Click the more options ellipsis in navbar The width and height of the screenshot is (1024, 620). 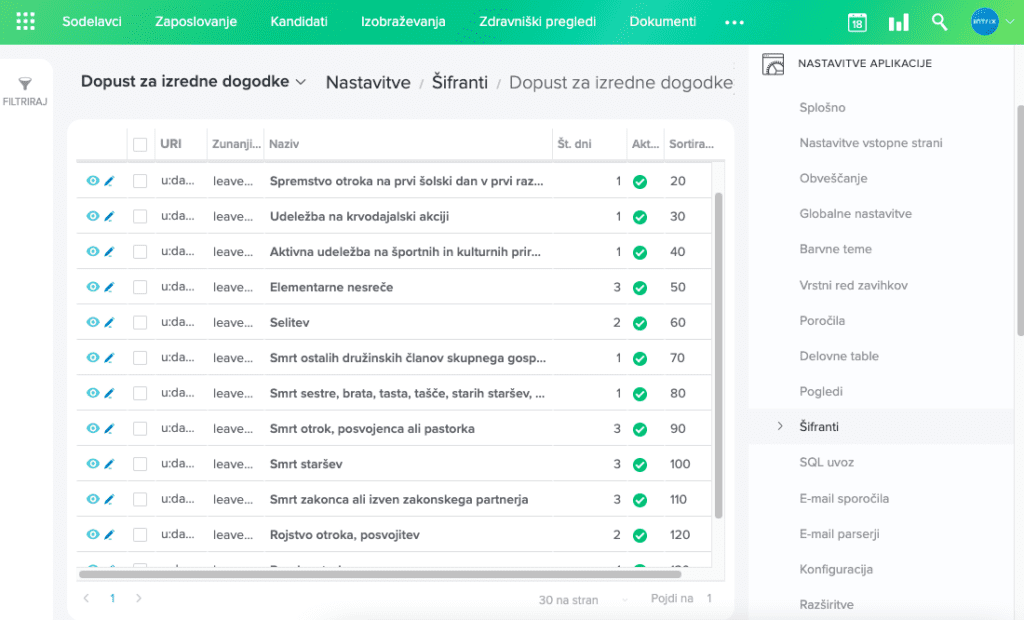(735, 22)
